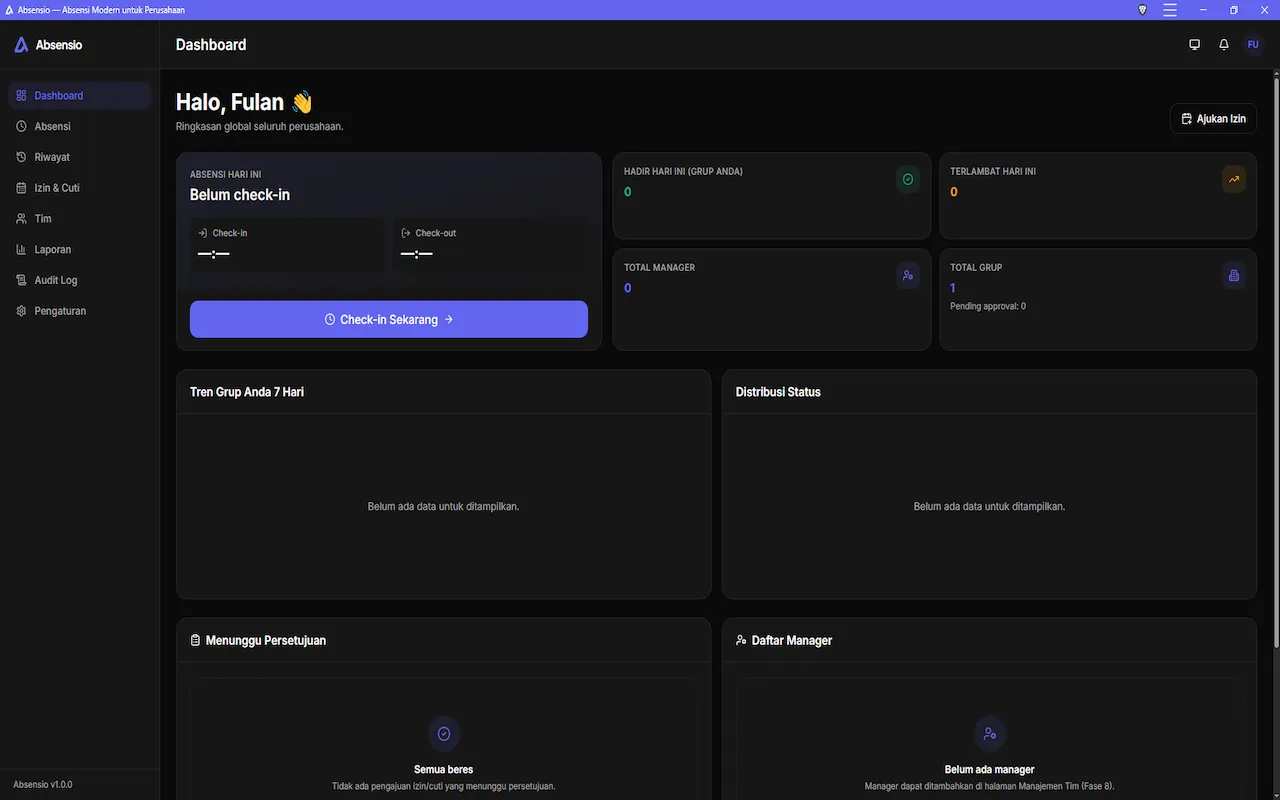Open Absensi page from sidebar
The width and height of the screenshot is (1280, 800).
[80, 127]
